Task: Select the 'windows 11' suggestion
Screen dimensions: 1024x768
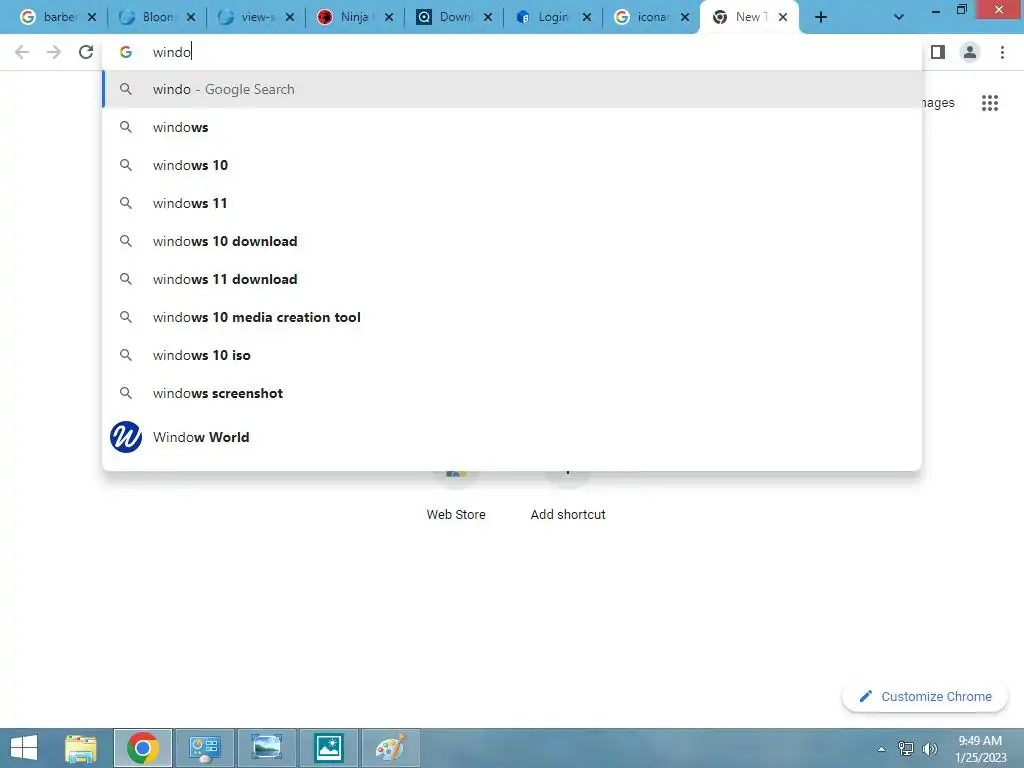Action: click(512, 203)
